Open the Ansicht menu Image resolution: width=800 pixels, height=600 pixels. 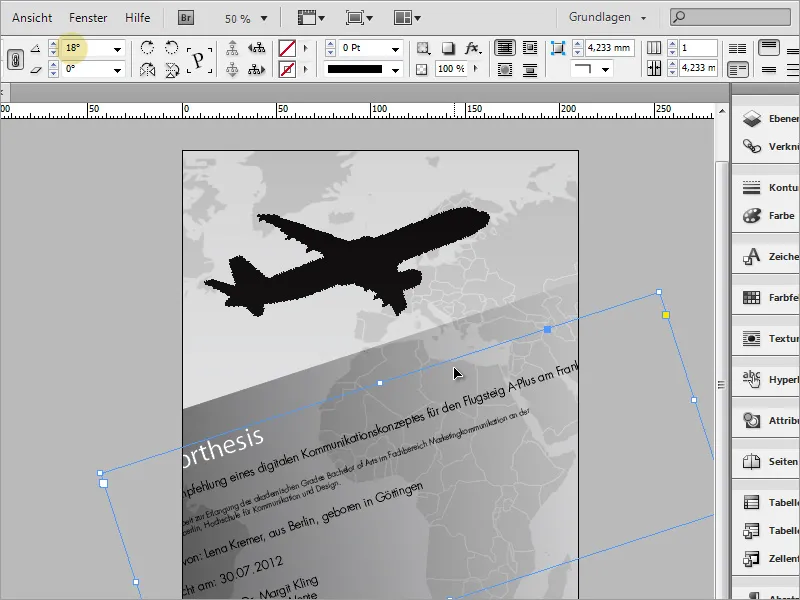[33, 18]
